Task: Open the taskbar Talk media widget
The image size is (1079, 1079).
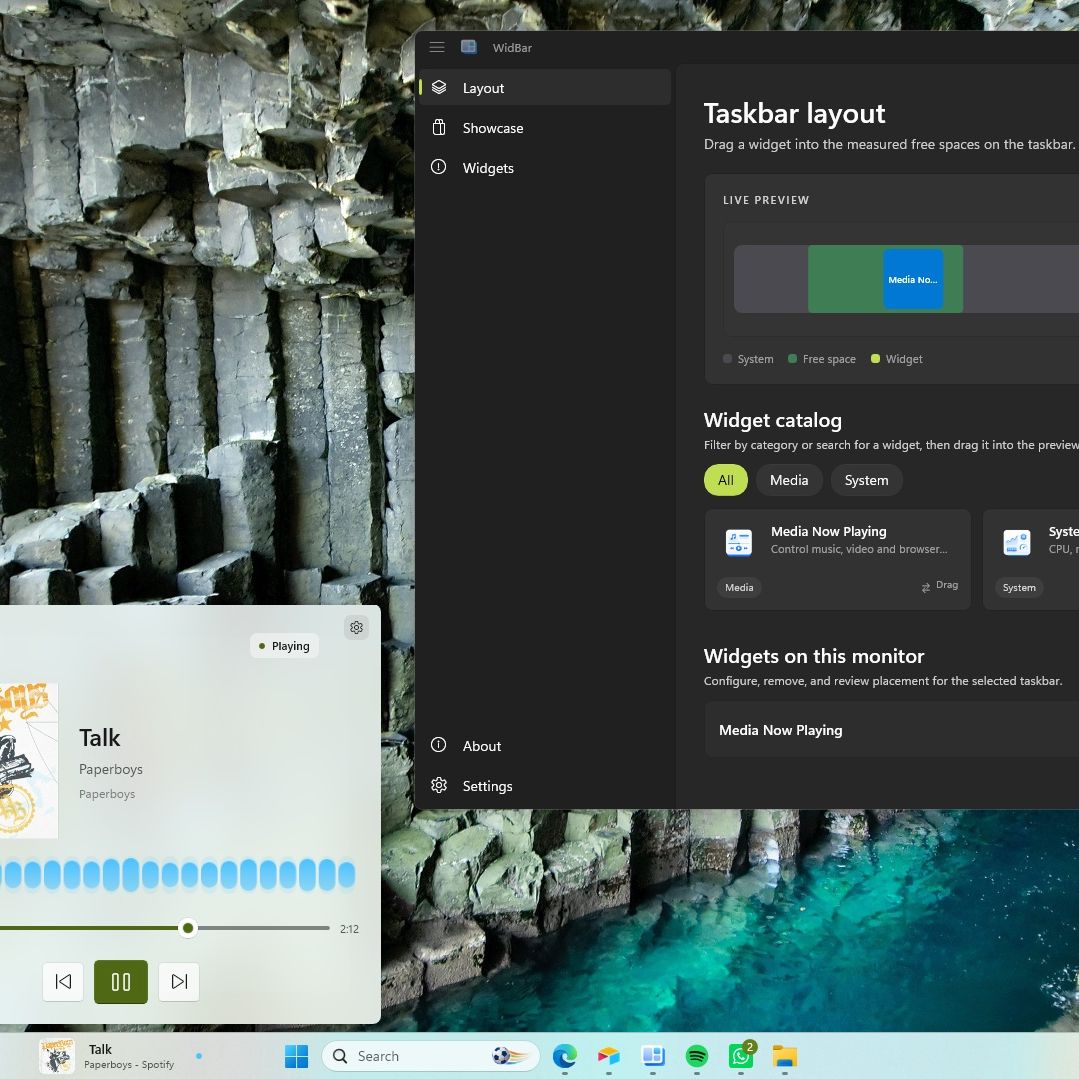Action: click(122, 1056)
